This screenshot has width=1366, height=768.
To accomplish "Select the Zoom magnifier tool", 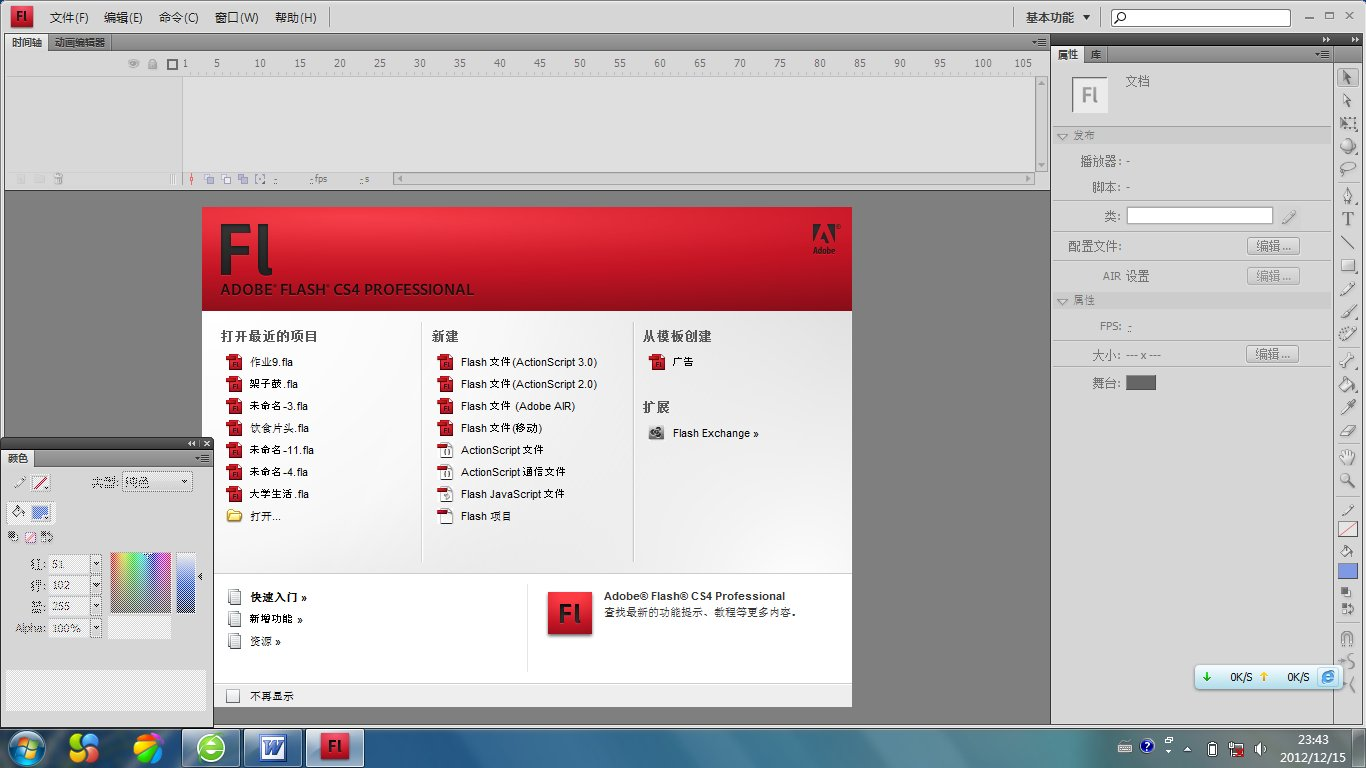I will [x=1347, y=480].
